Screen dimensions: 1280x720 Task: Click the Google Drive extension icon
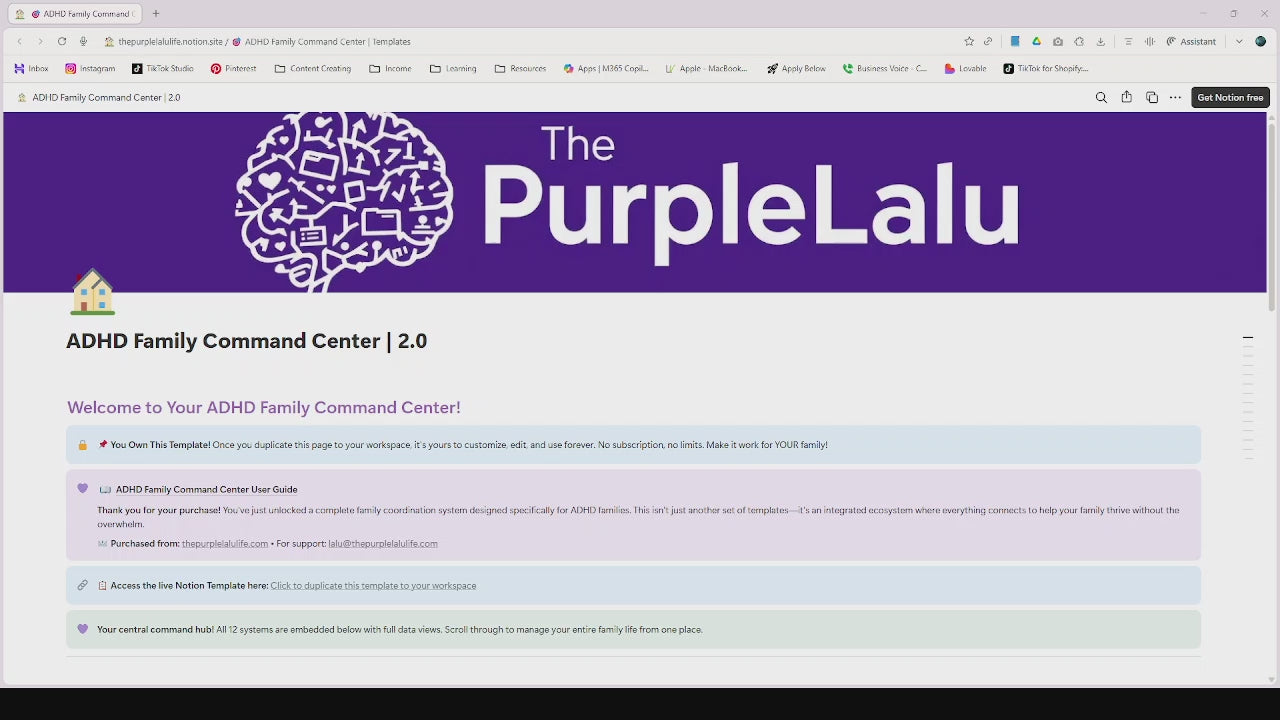1036,42
